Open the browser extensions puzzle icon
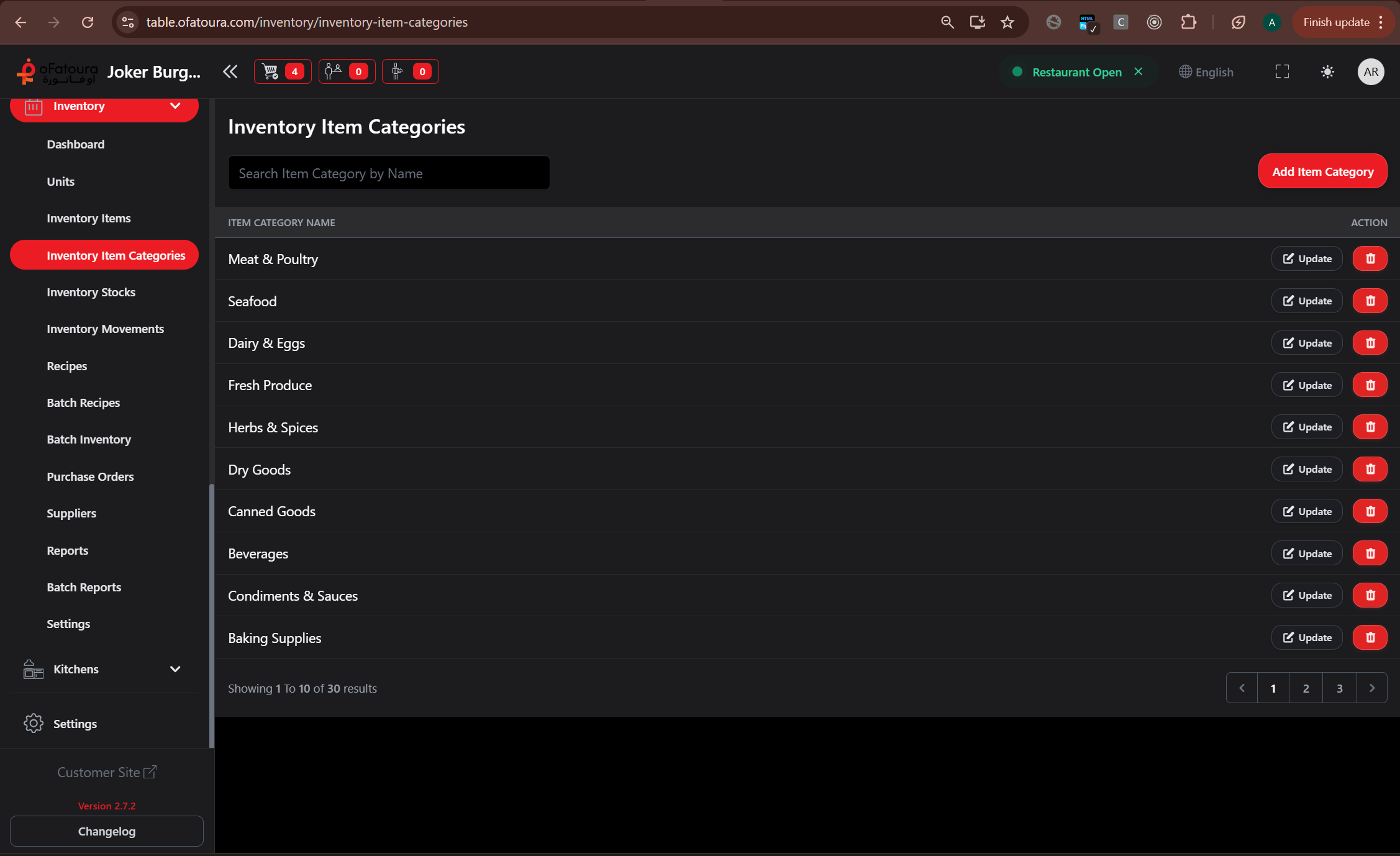This screenshot has width=1400, height=856. coord(1188,22)
